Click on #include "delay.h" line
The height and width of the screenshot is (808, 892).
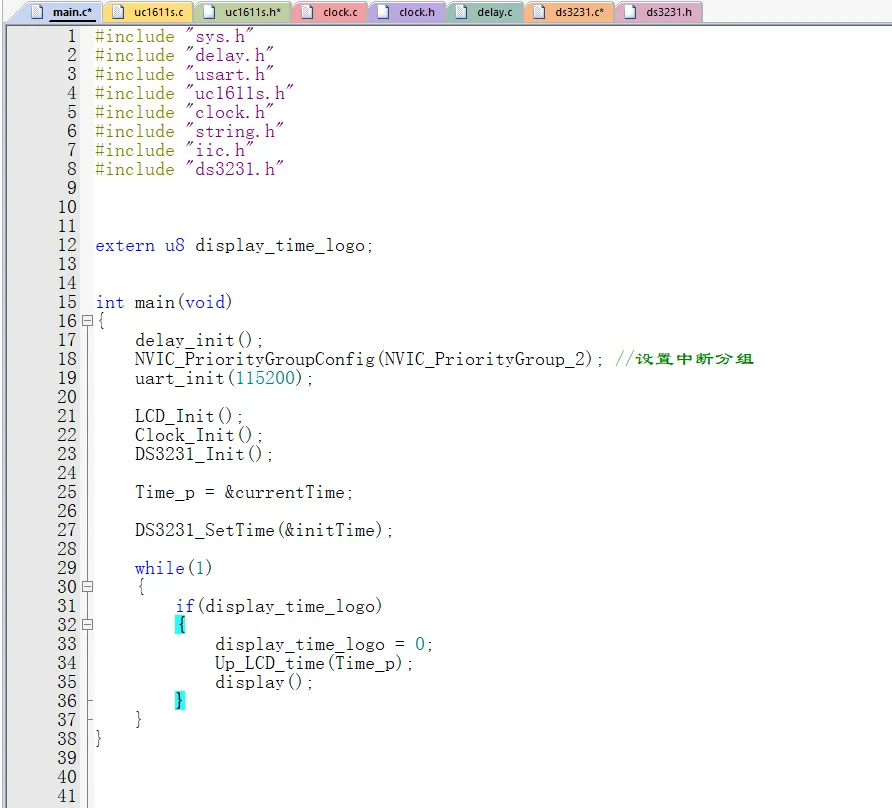[x=184, y=55]
